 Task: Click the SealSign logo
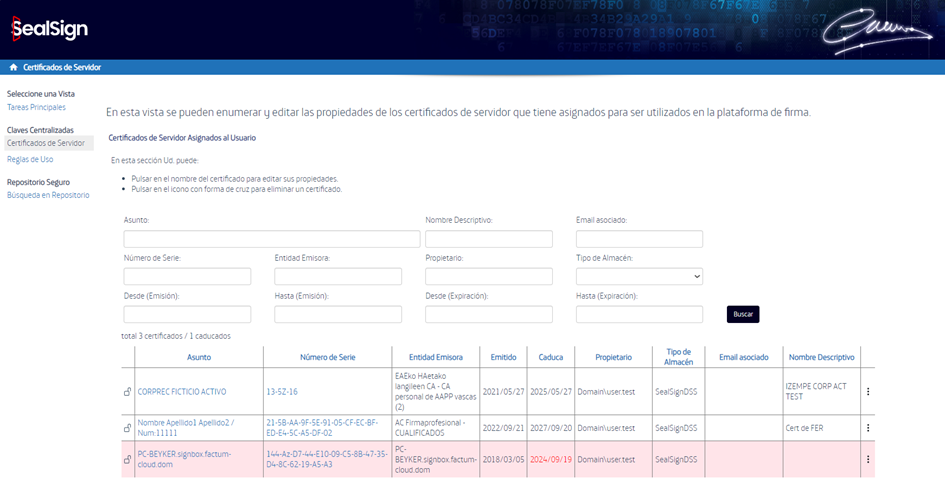coord(50,28)
